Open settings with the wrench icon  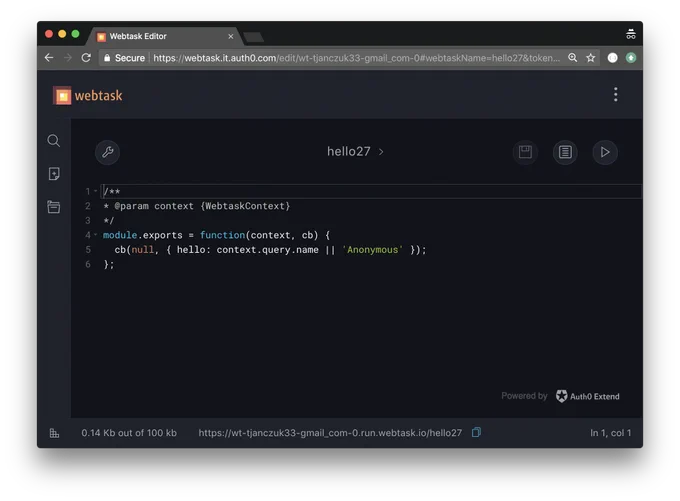108,152
